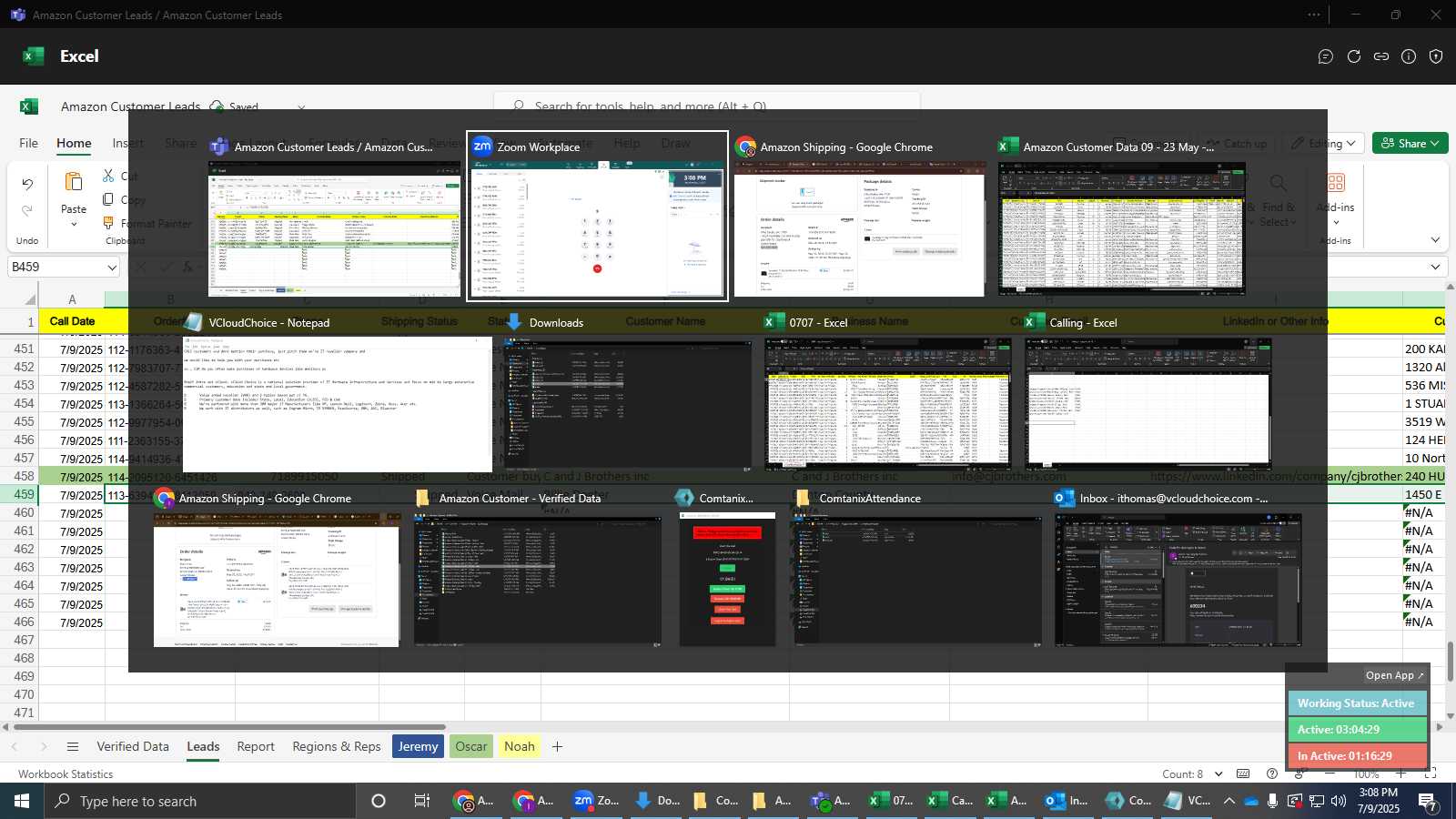Open the Teams more options ellipsis
Viewport: 1456px width, 819px height.
(x=1314, y=15)
